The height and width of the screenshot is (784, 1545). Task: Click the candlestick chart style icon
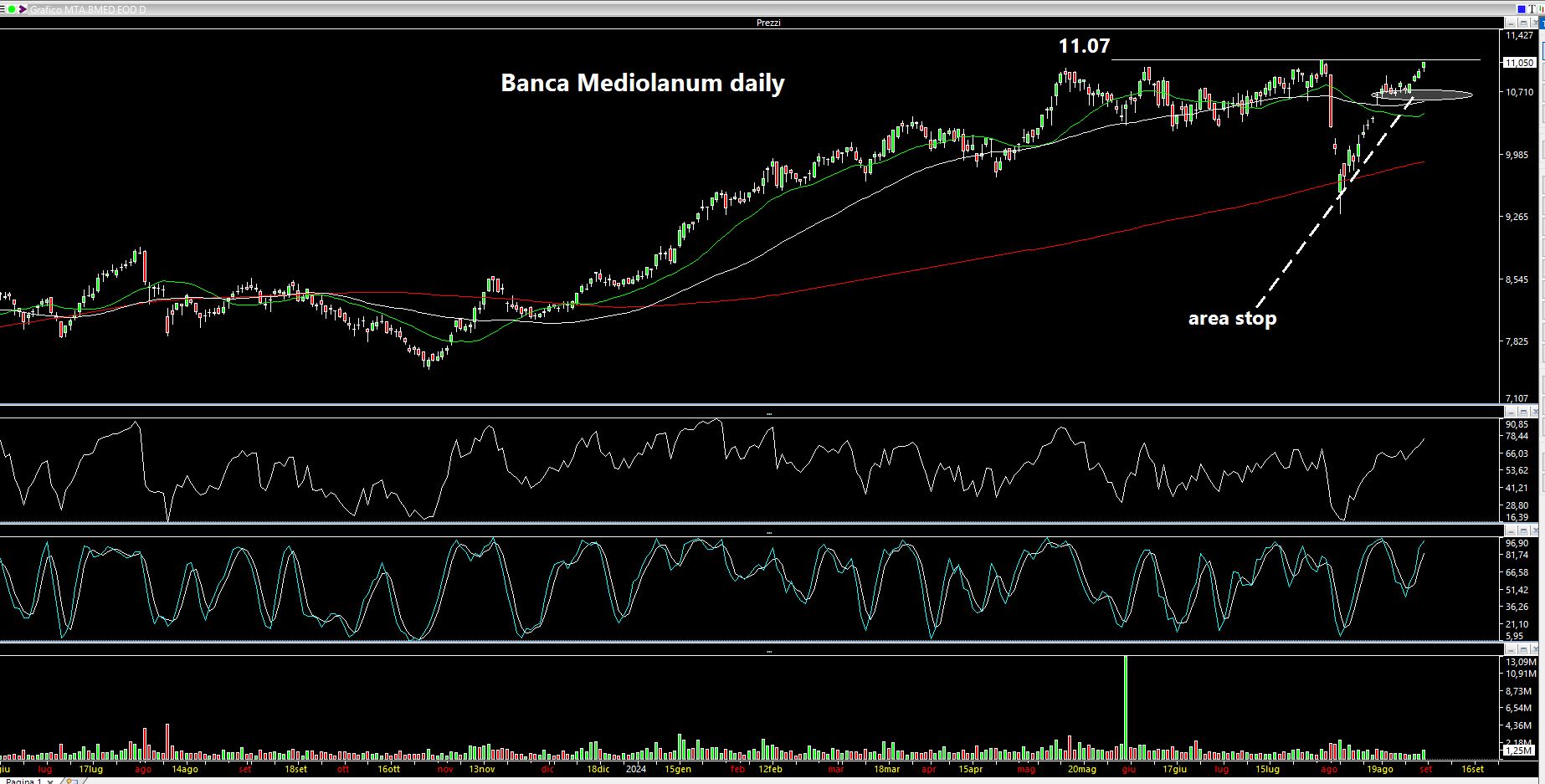click(x=1542, y=9)
